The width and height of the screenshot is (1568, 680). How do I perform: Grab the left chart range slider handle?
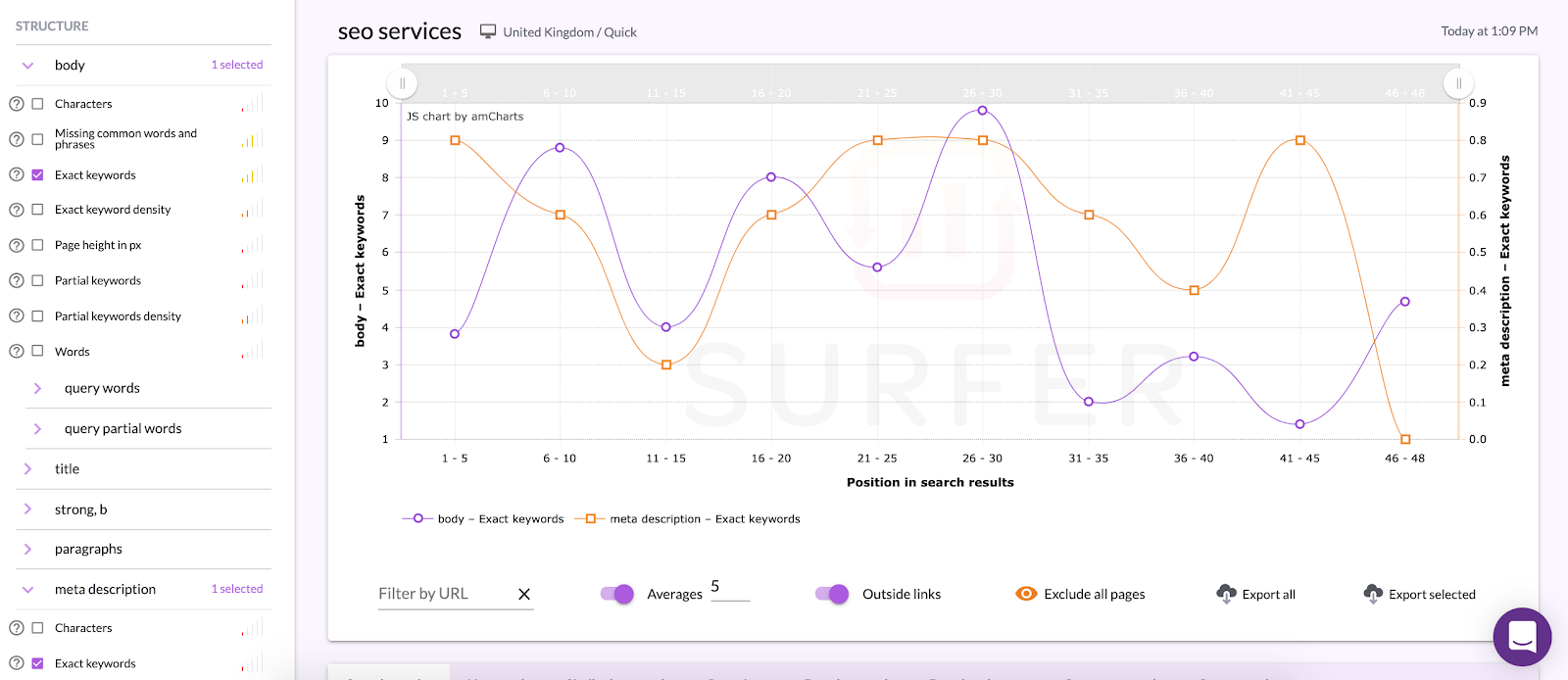[x=402, y=83]
